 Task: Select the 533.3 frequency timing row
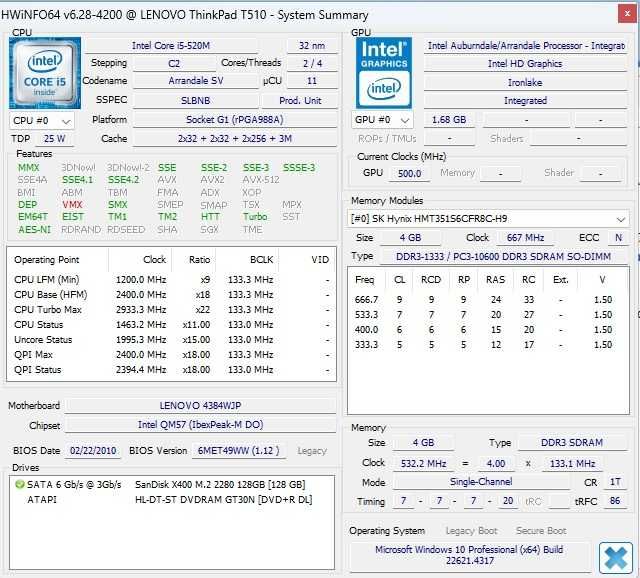pyautogui.click(x=488, y=315)
